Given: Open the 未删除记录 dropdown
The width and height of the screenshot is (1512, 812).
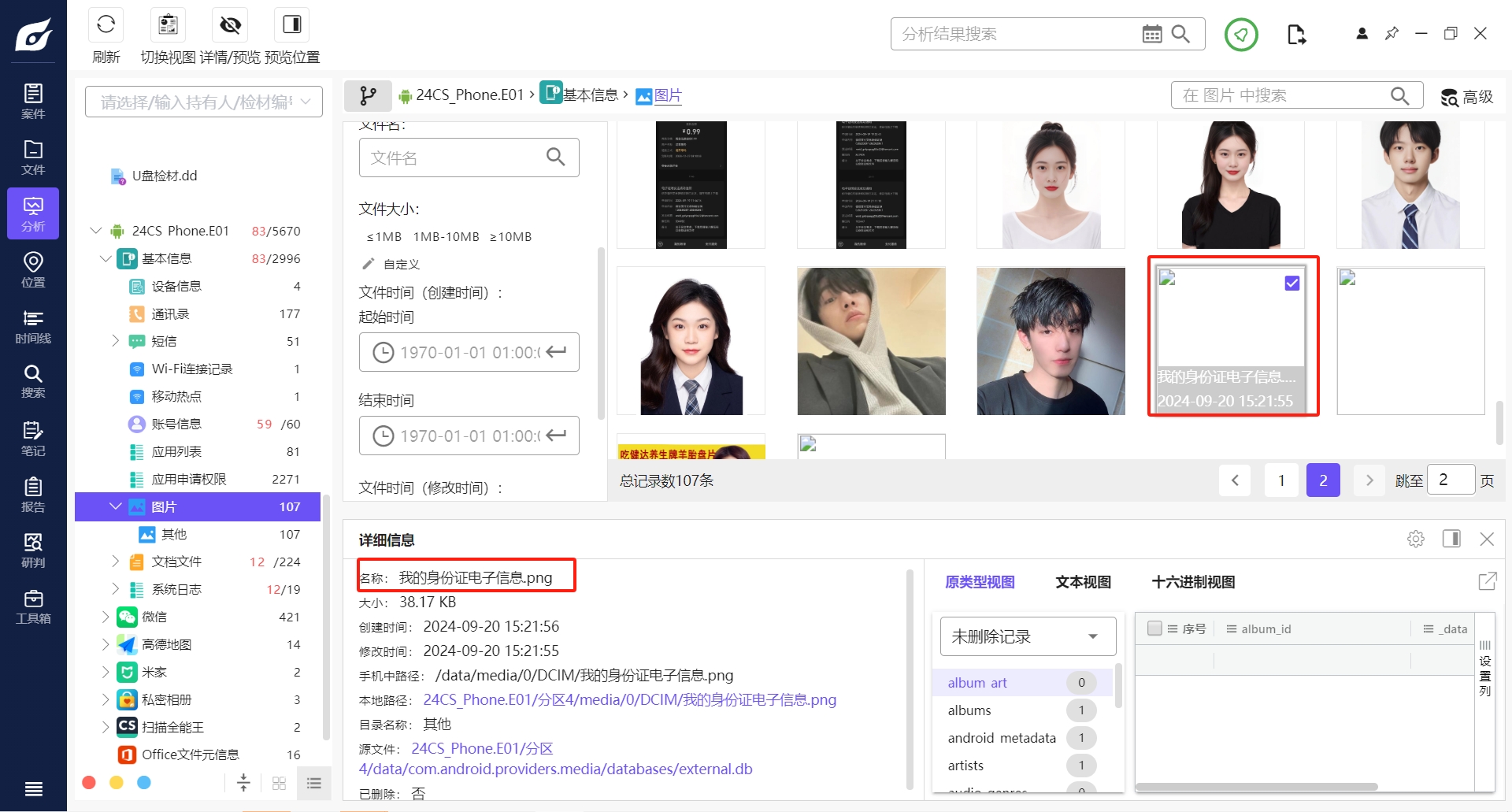Looking at the screenshot, I should pyautogui.click(x=1028, y=636).
